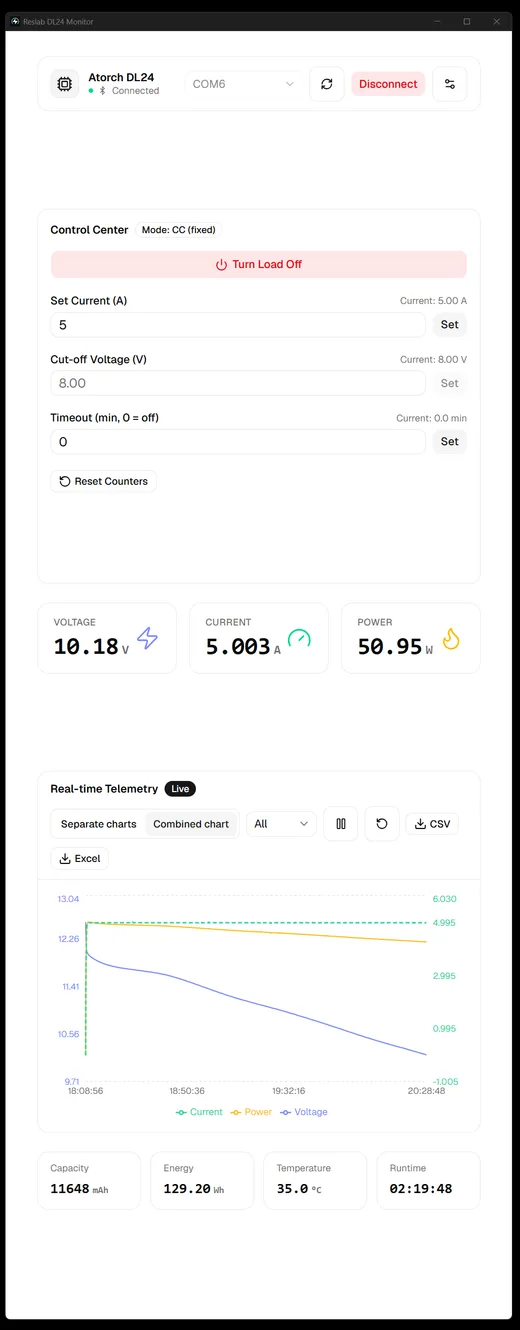Select the Combined chart tab
Screen dimensions: 520x1330
(191, 824)
